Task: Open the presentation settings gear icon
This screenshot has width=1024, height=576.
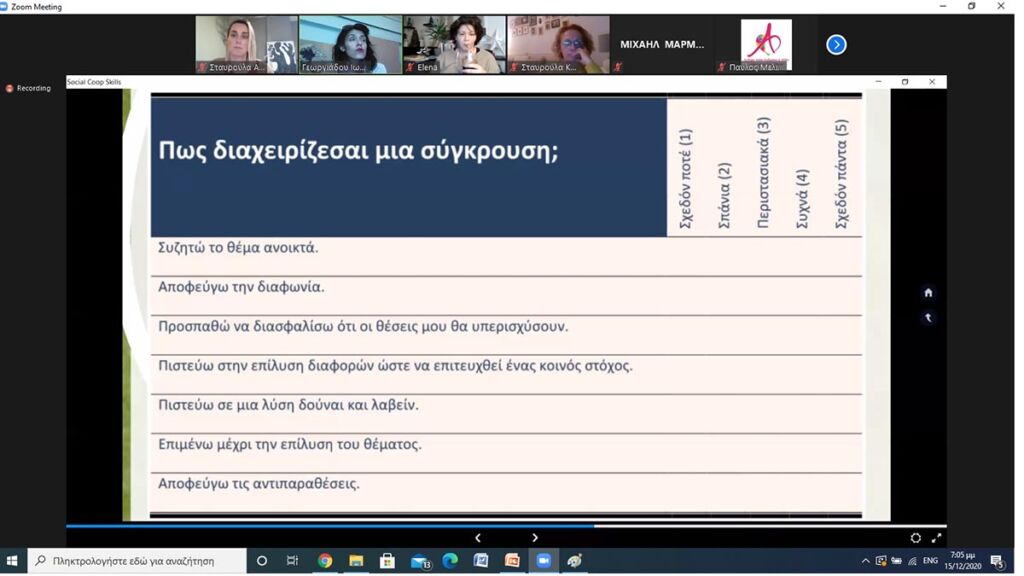Action: (915, 538)
